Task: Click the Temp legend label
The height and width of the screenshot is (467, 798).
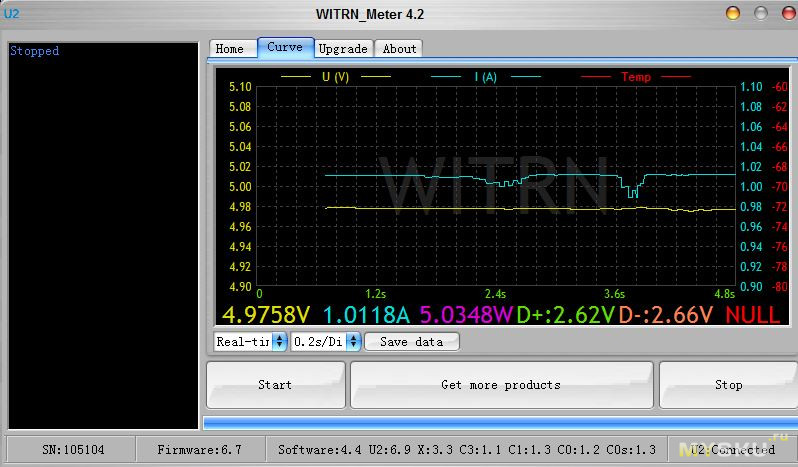Action: point(636,77)
